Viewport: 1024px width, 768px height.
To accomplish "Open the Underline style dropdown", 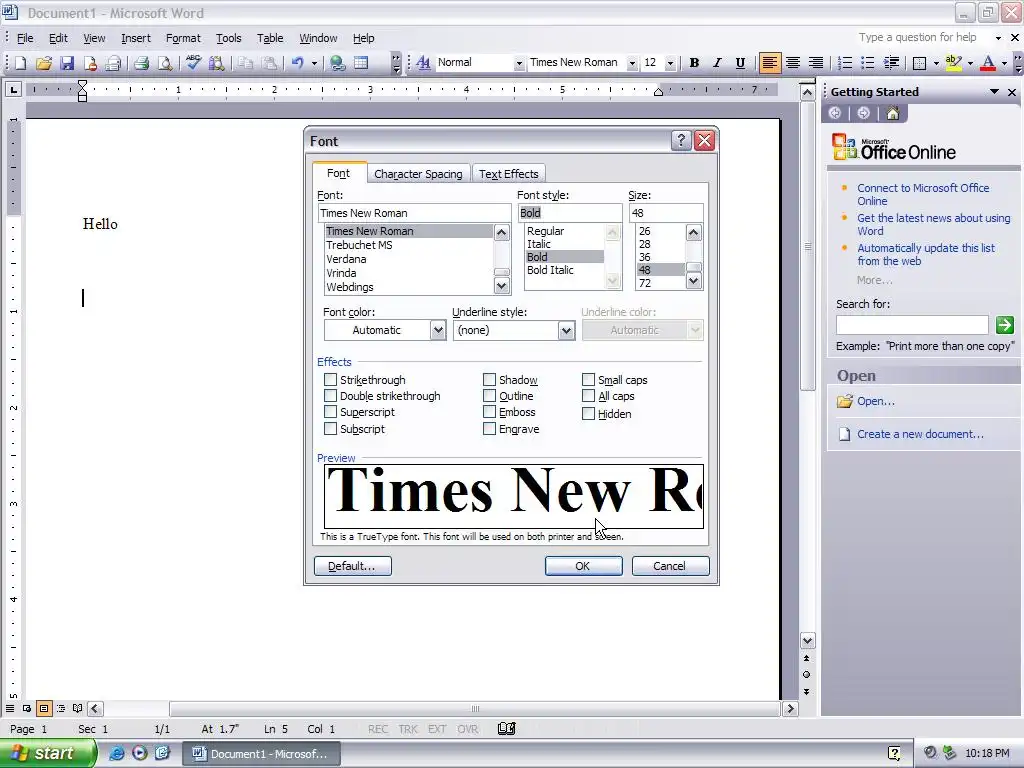I will [x=566, y=330].
